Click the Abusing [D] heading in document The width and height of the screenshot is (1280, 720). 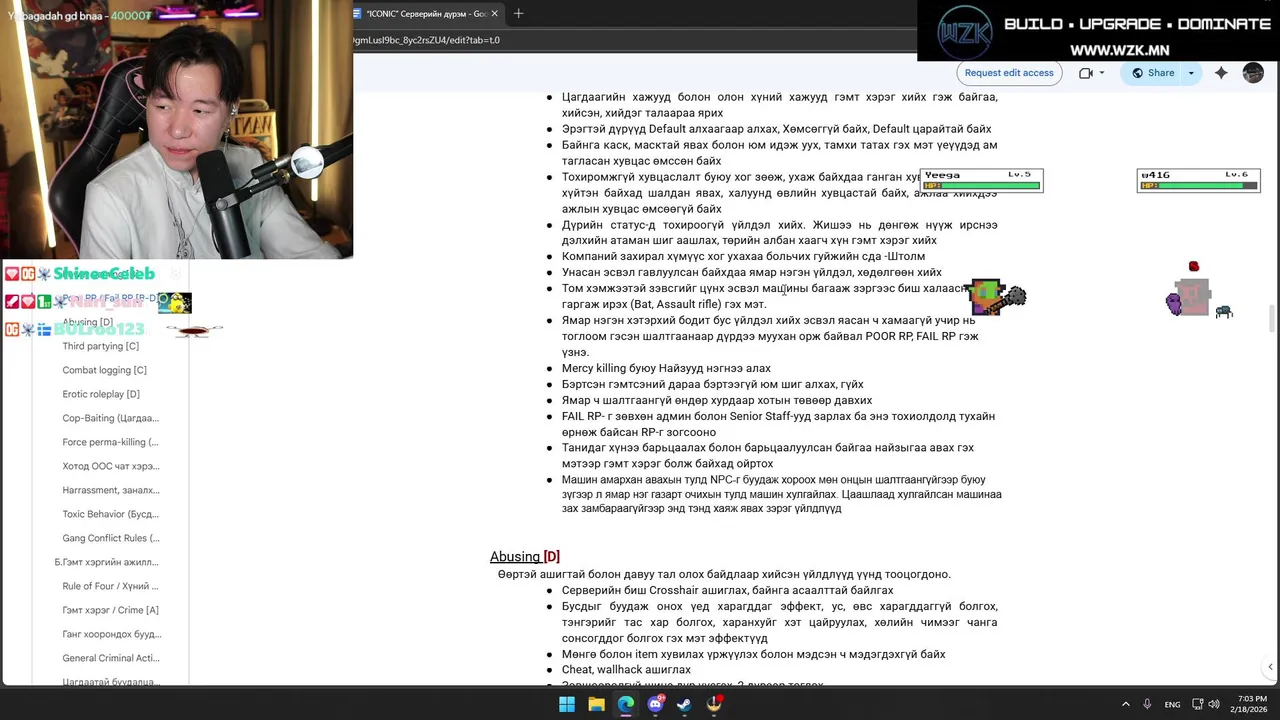(525, 556)
